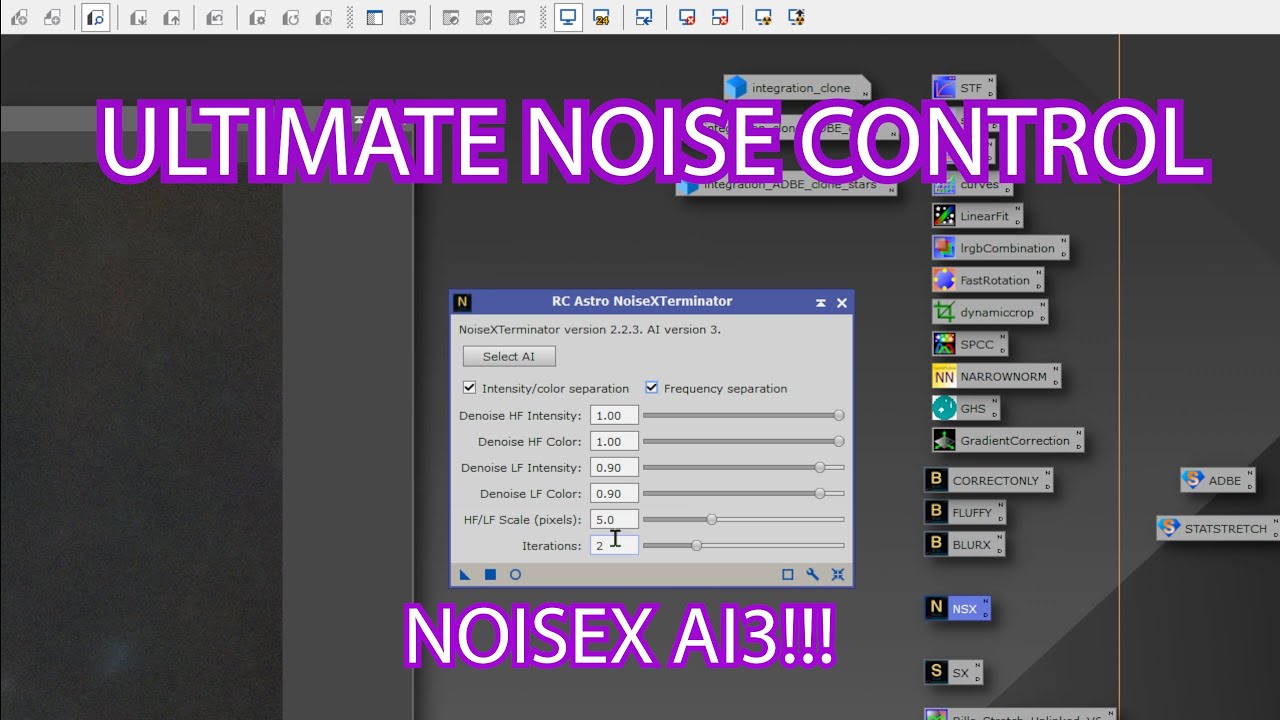Select the LinearFit process icon
Viewport: 1280px width, 720px height.
click(977, 216)
